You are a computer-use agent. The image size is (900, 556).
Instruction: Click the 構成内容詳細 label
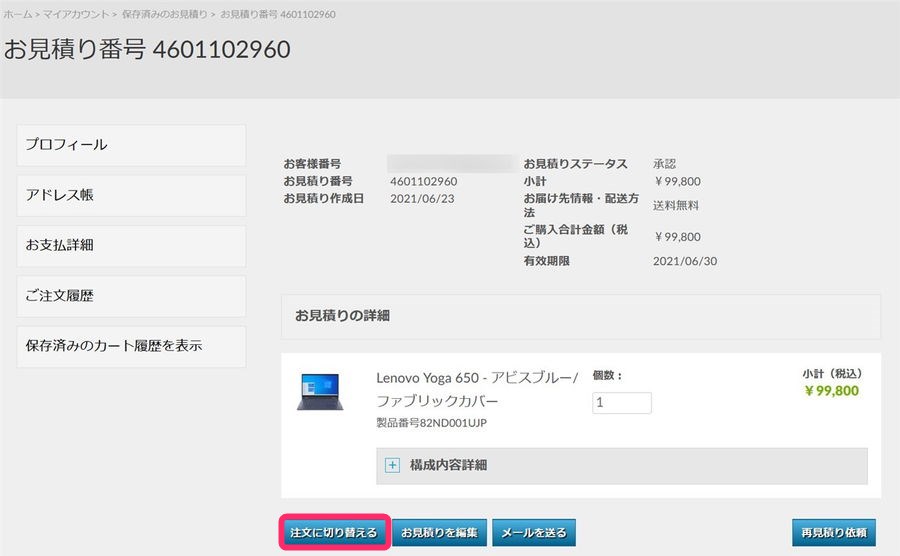448,465
